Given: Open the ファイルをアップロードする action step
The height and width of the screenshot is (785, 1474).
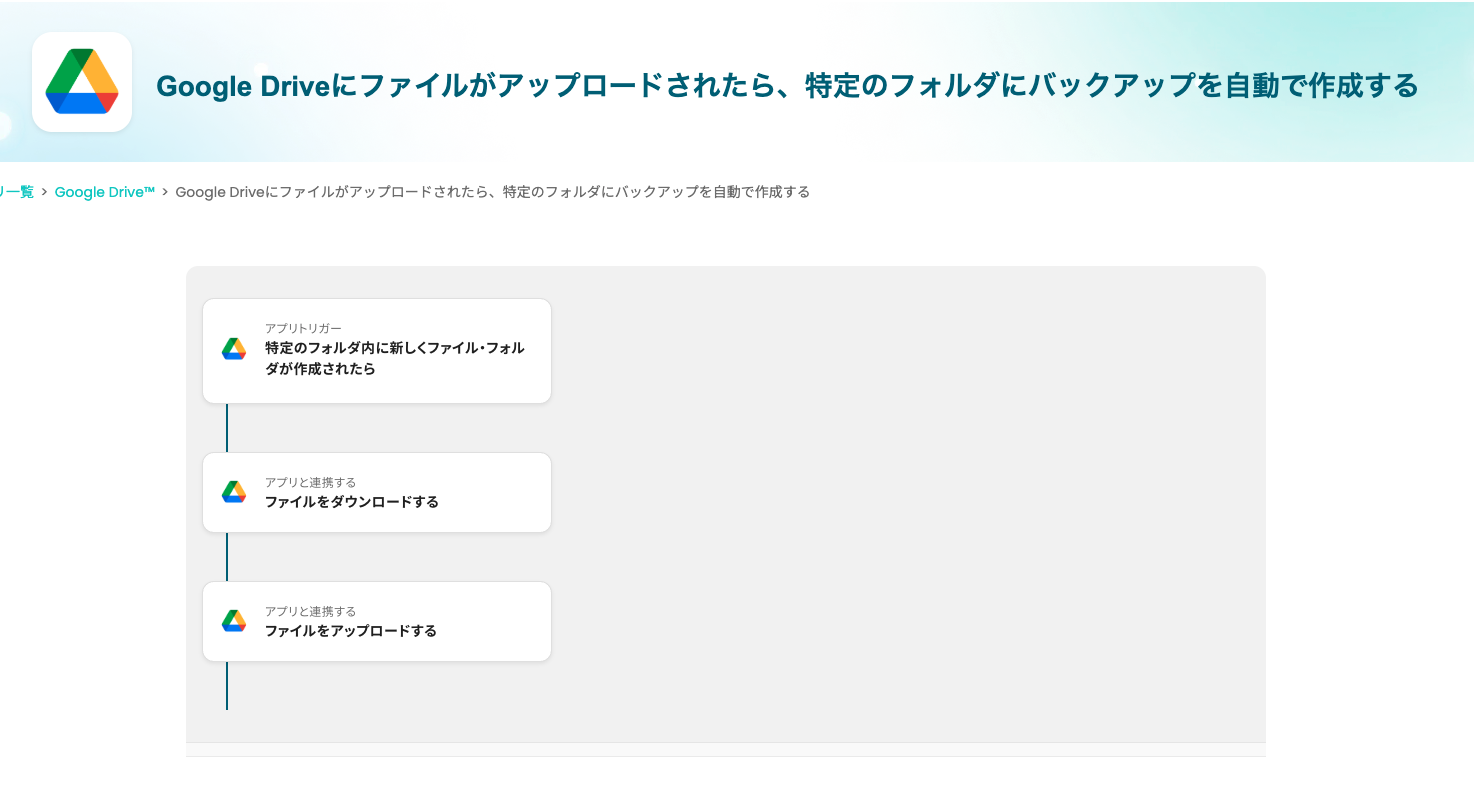Looking at the screenshot, I should (x=376, y=621).
